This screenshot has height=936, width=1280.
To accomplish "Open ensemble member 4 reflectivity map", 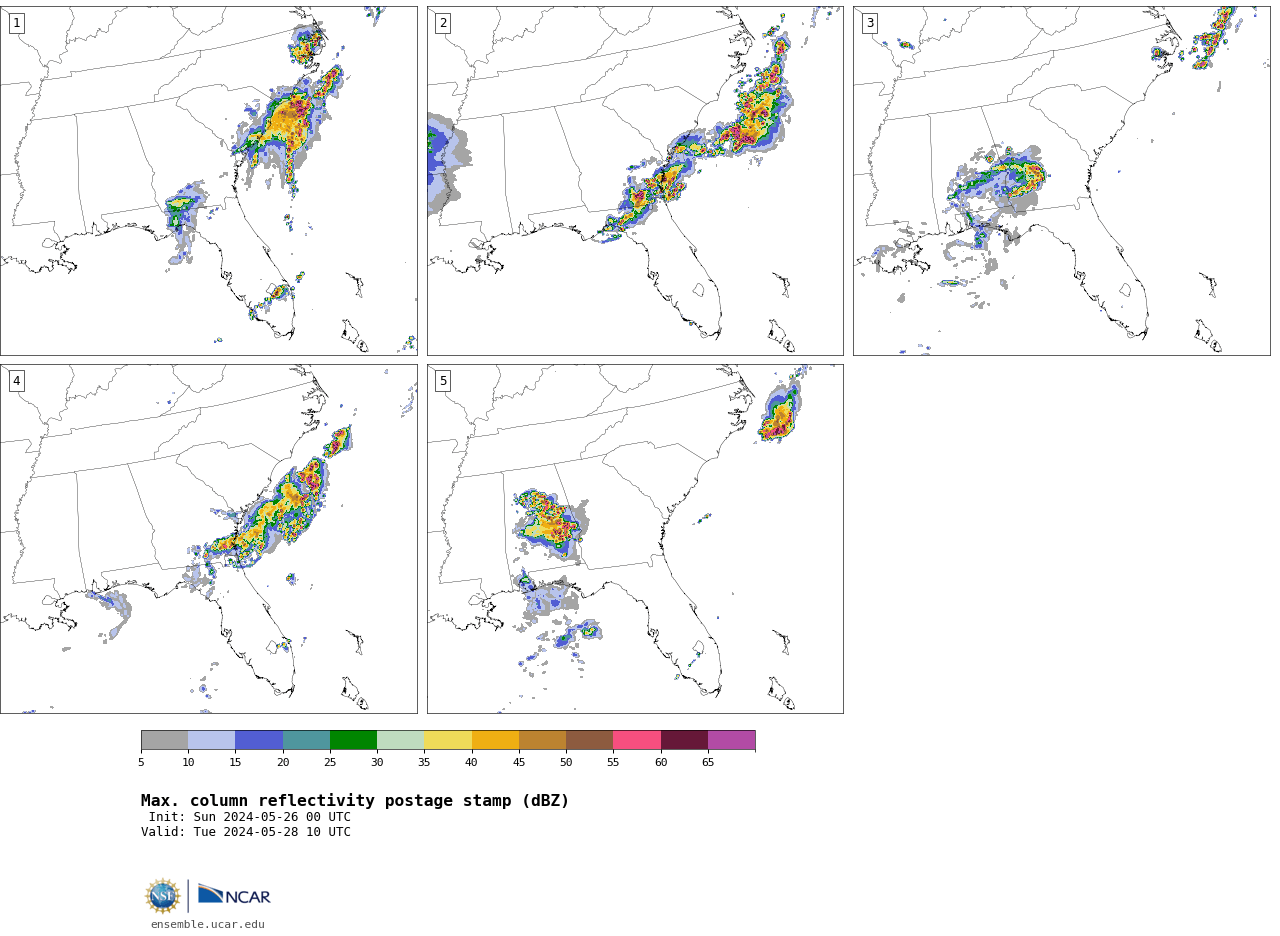I will pos(208,538).
